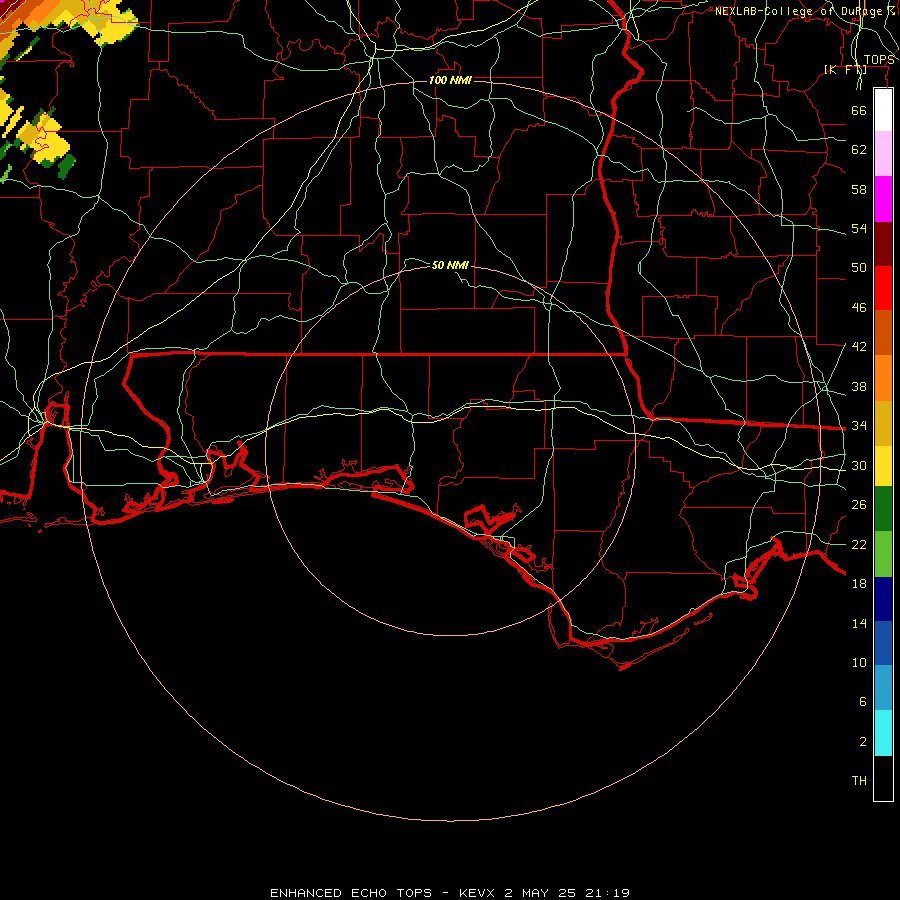Click the magenta legend swatch
The height and width of the screenshot is (900, 900).
(x=883, y=199)
